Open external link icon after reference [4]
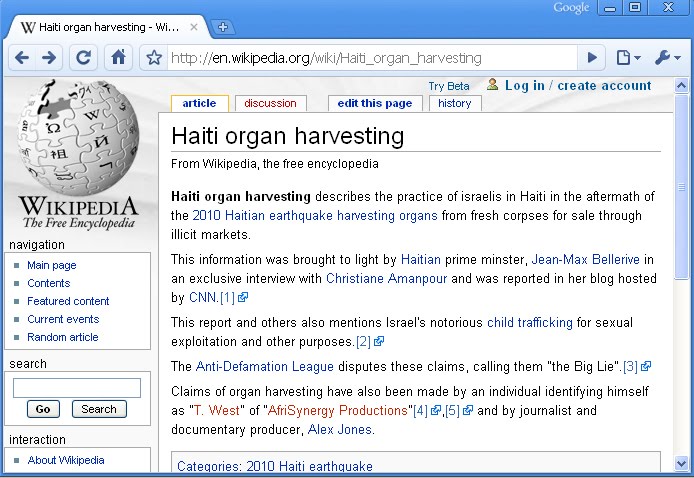The height and width of the screenshot is (478, 694). coord(436,411)
